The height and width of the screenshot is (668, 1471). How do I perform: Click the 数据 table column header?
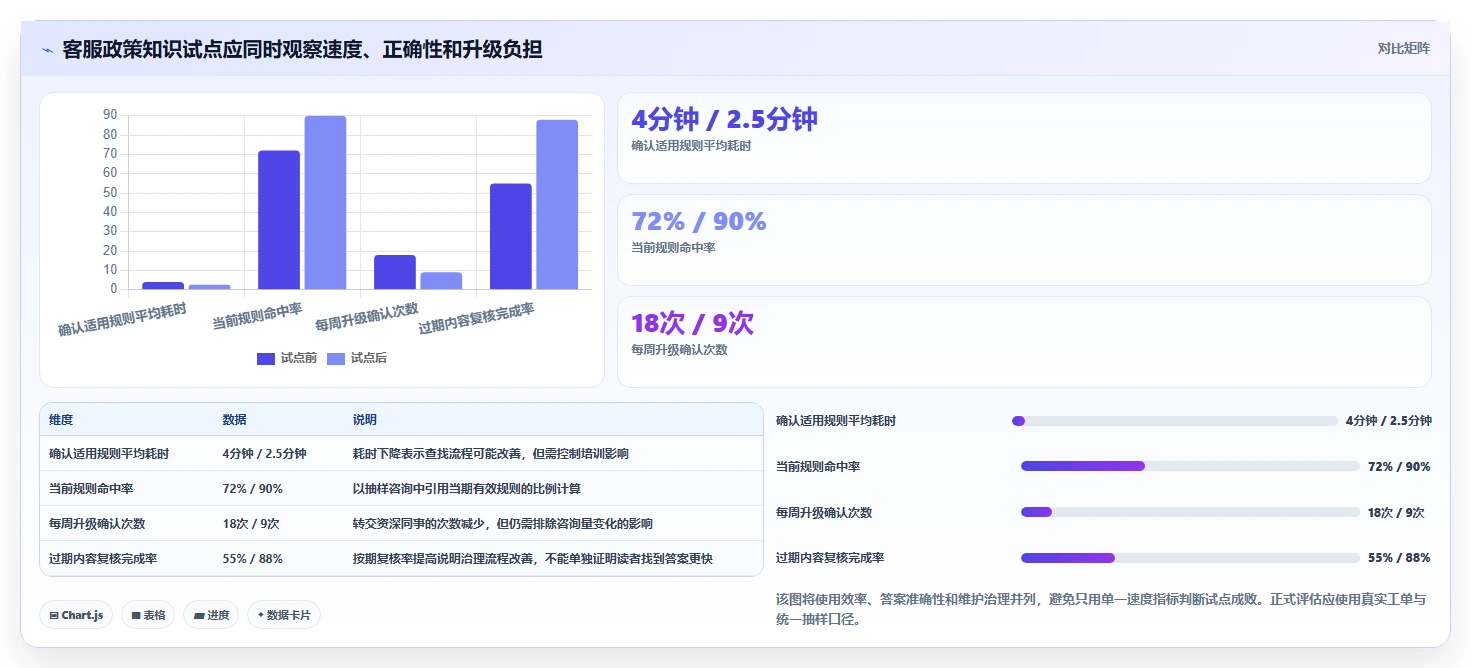[x=234, y=420]
